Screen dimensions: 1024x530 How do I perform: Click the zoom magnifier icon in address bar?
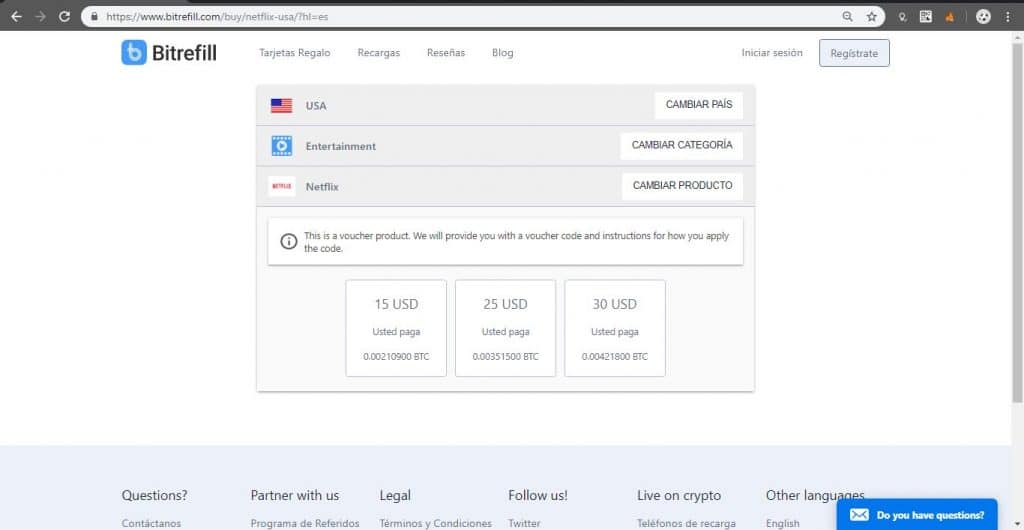[x=848, y=17]
